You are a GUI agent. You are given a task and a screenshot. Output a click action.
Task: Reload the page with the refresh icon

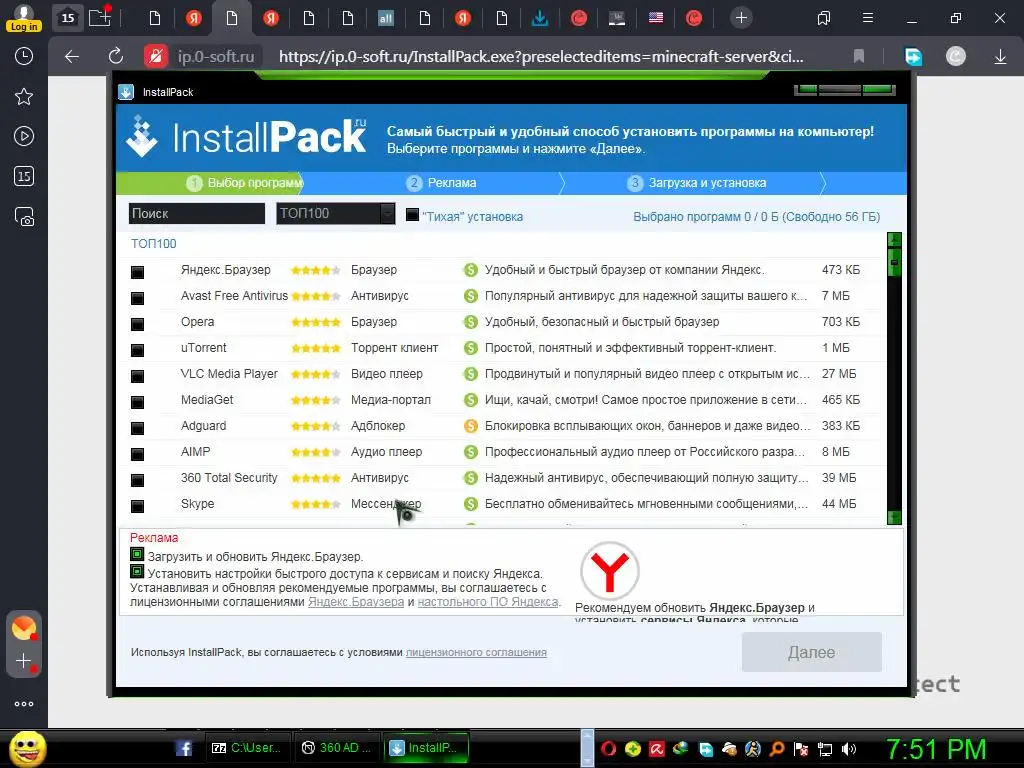[116, 57]
